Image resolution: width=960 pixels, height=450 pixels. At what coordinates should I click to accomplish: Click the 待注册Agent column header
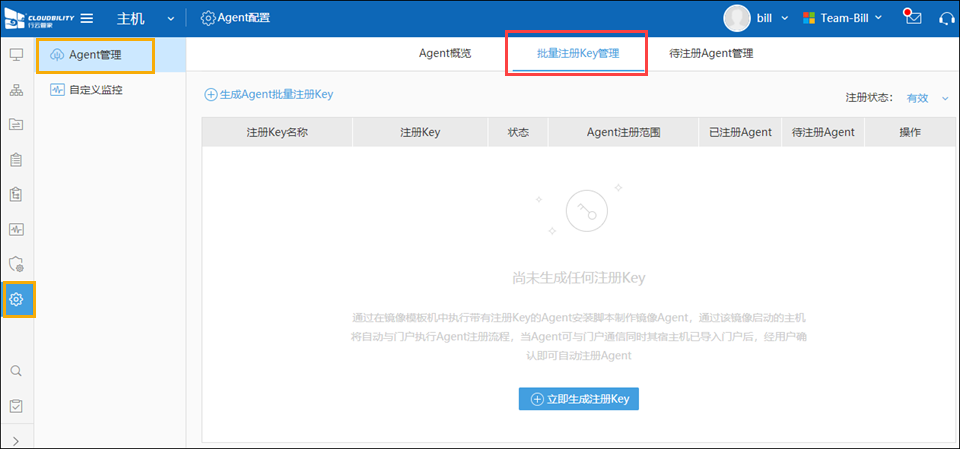(823, 132)
